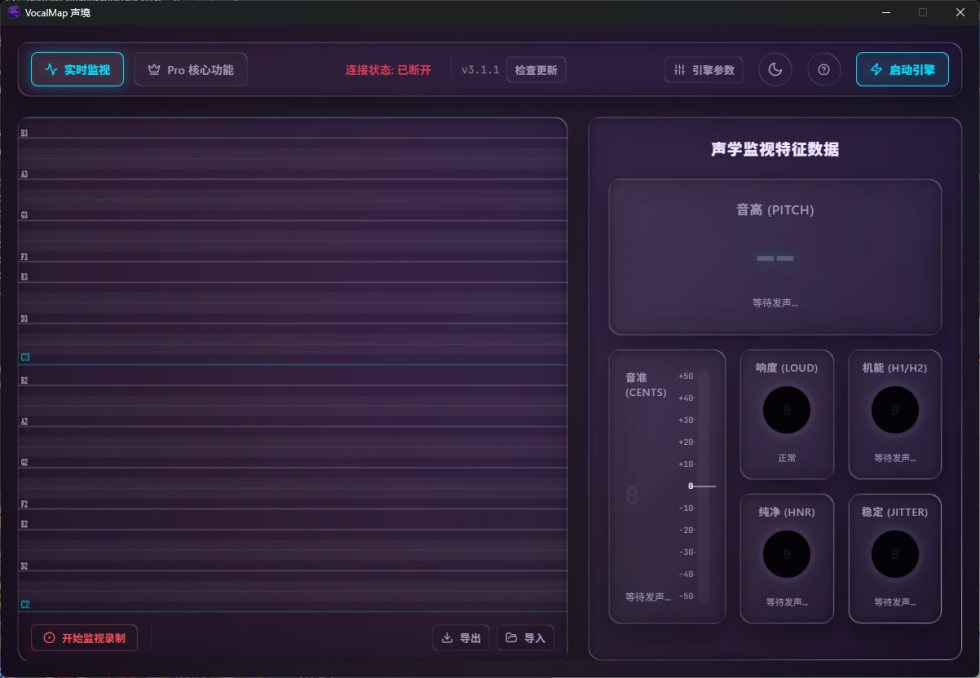Click the VocalMap app icon in title bar

click(x=13, y=12)
